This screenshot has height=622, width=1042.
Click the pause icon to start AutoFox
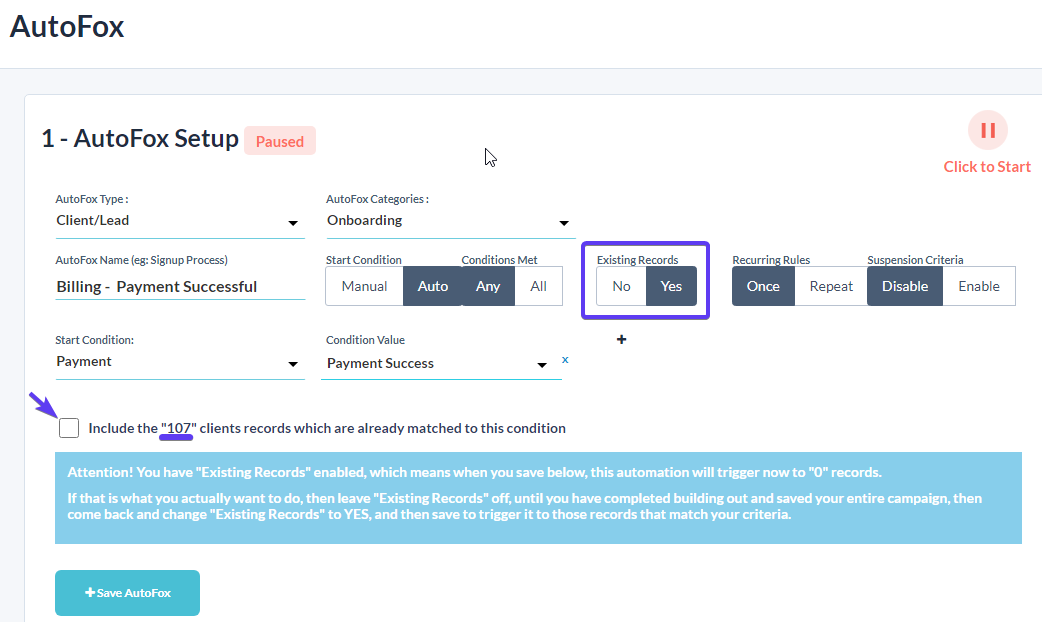988,130
